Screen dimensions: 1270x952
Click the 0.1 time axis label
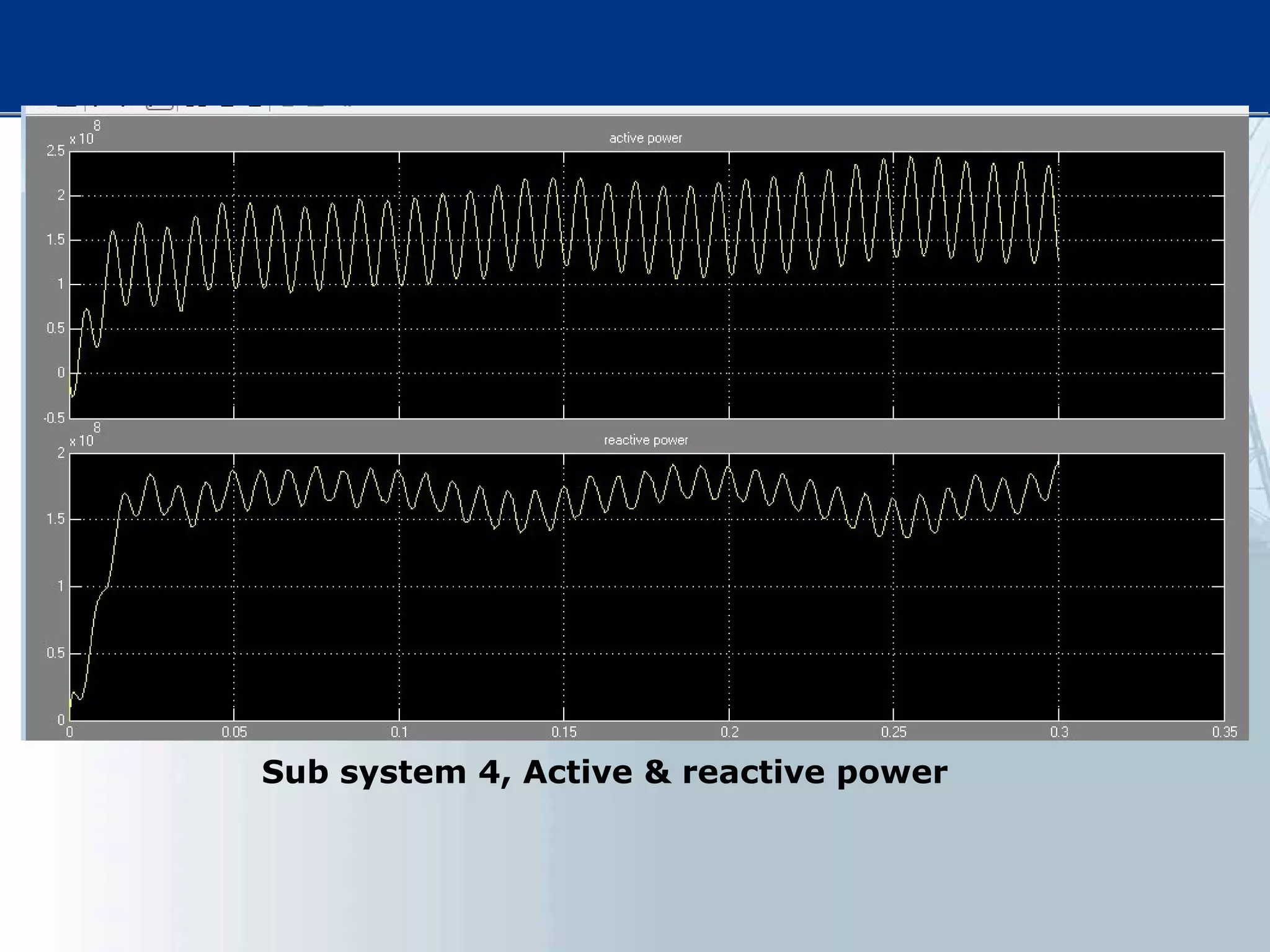click(x=399, y=733)
